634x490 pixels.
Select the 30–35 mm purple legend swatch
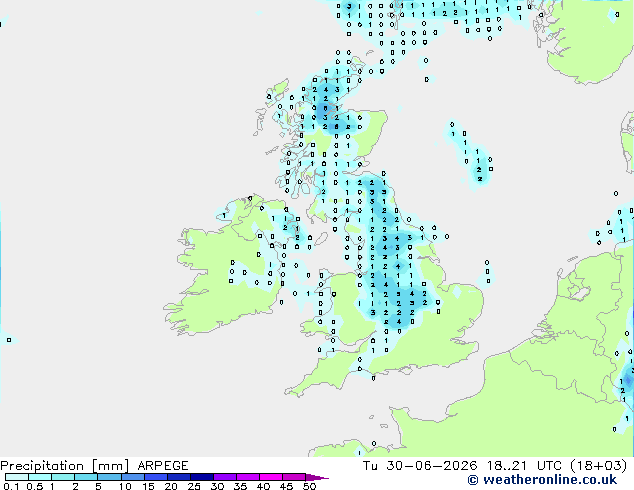coord(224,477)
